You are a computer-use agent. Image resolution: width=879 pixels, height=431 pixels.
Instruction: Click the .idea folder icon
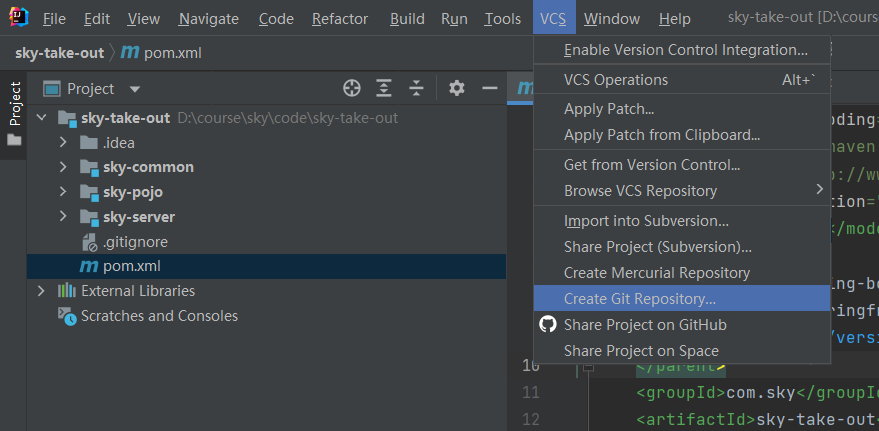[x=89, y=143]
